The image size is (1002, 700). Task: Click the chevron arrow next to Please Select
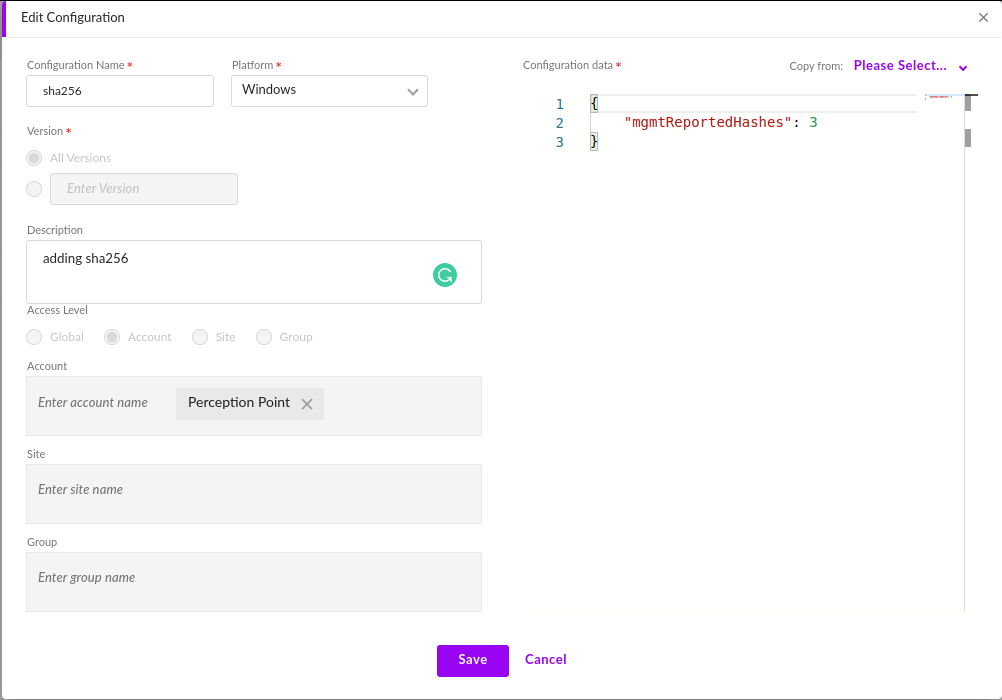[963, 68]
